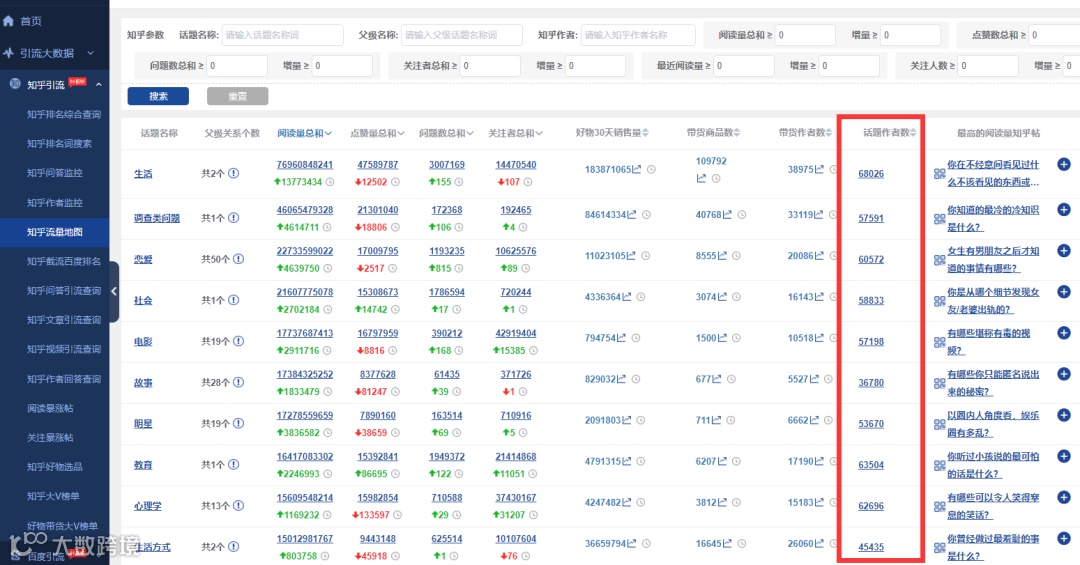Sort by 关注者总和 column header
The width and height of the screenshot is (1080, 565).
click(x=515, y=133)
